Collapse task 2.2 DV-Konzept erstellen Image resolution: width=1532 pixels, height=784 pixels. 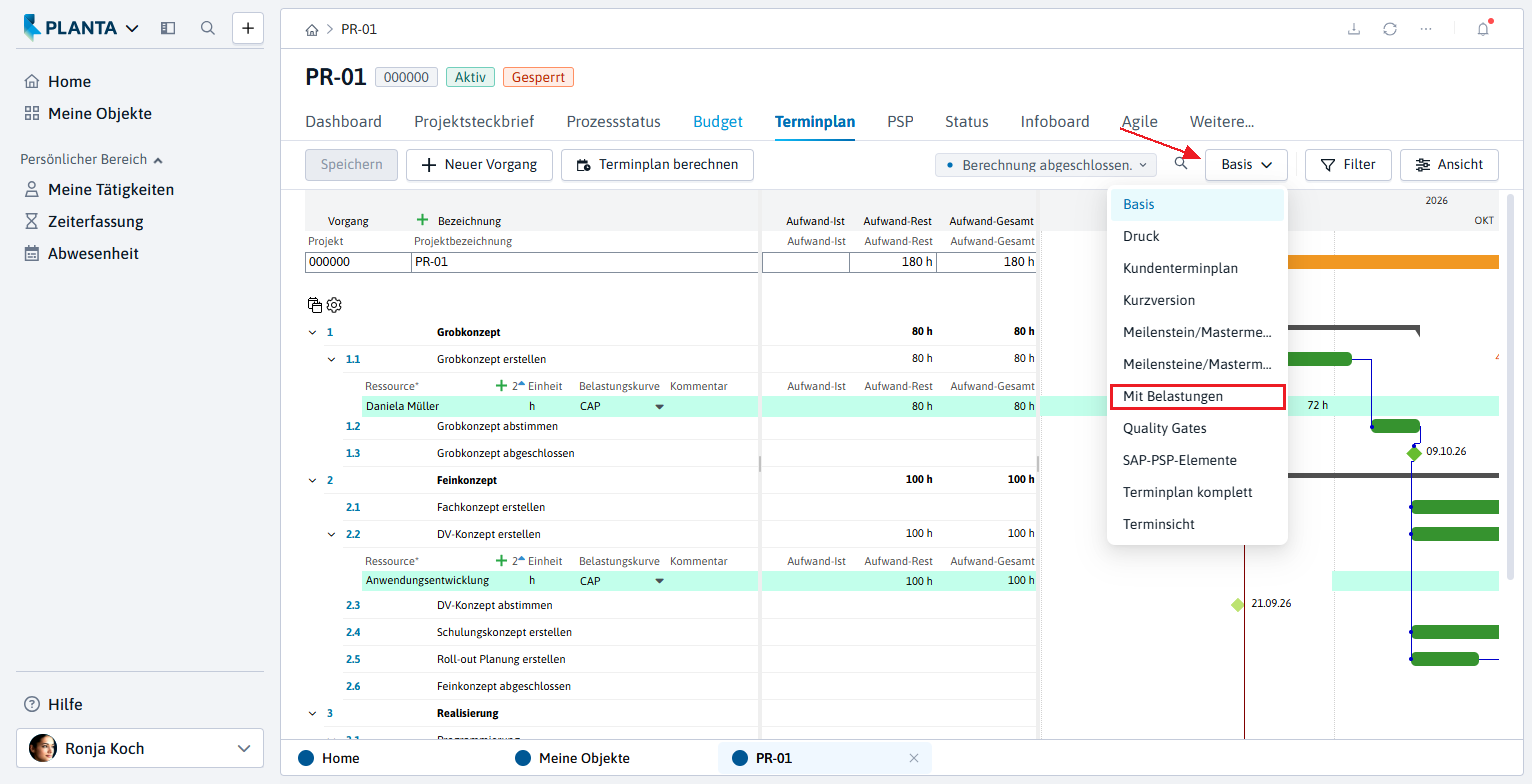tap(331, 534)
